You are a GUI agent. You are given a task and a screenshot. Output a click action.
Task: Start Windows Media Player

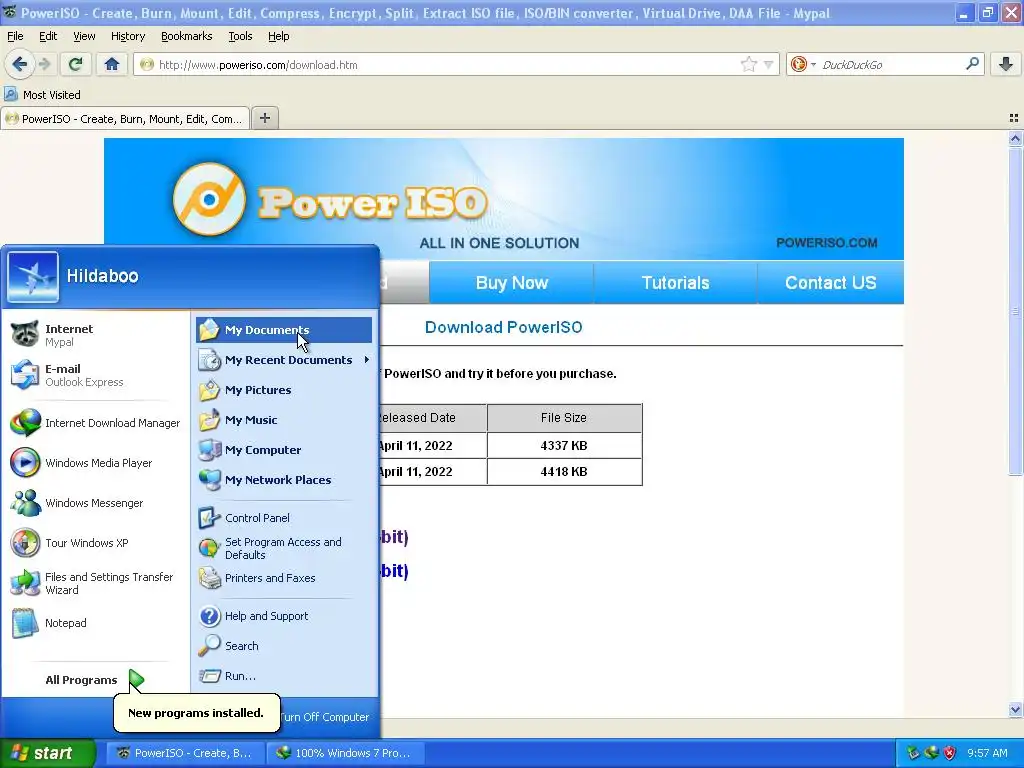coord(96,462)
